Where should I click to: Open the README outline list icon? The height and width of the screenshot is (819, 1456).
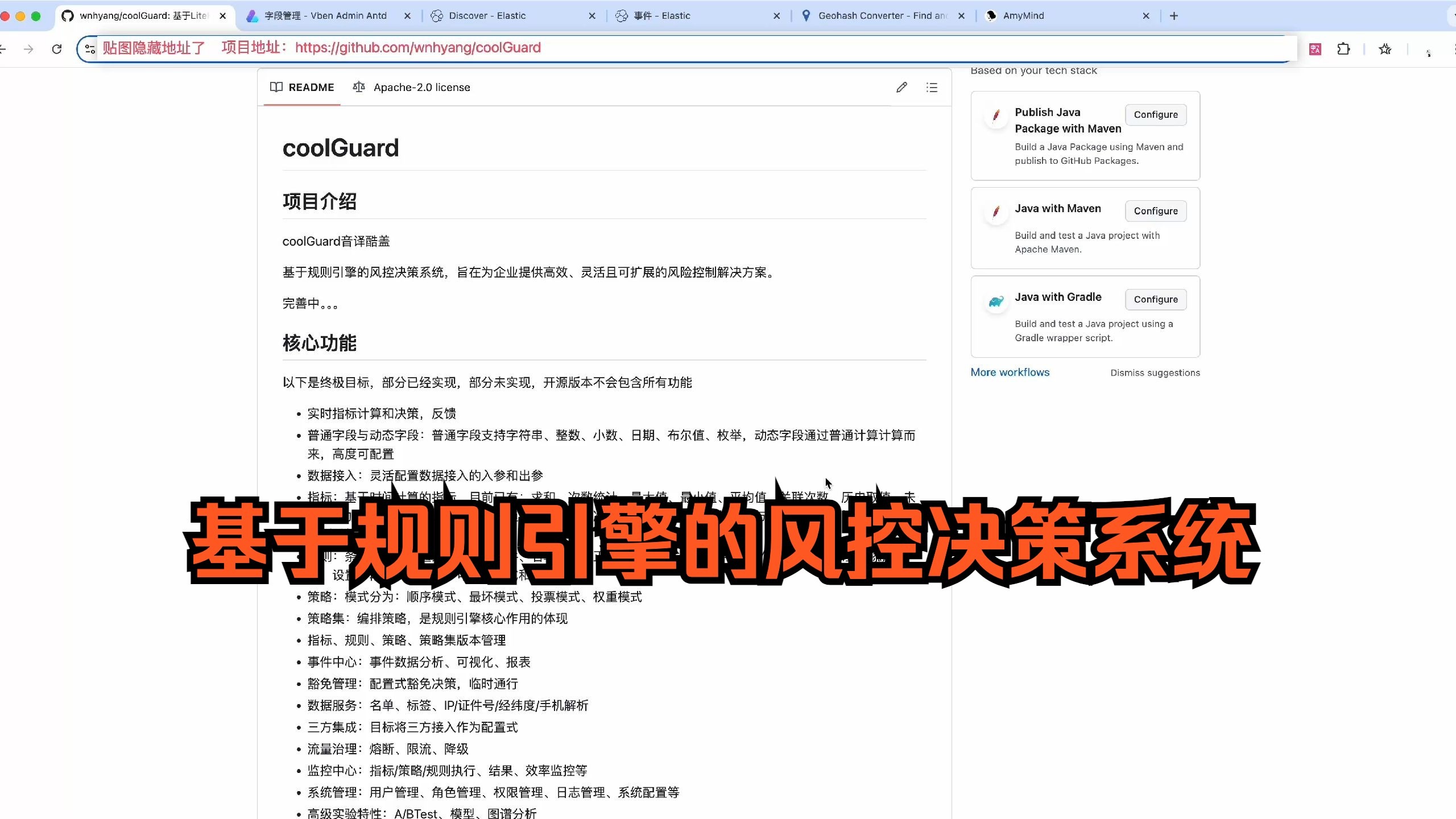click(x=932, y=88)
